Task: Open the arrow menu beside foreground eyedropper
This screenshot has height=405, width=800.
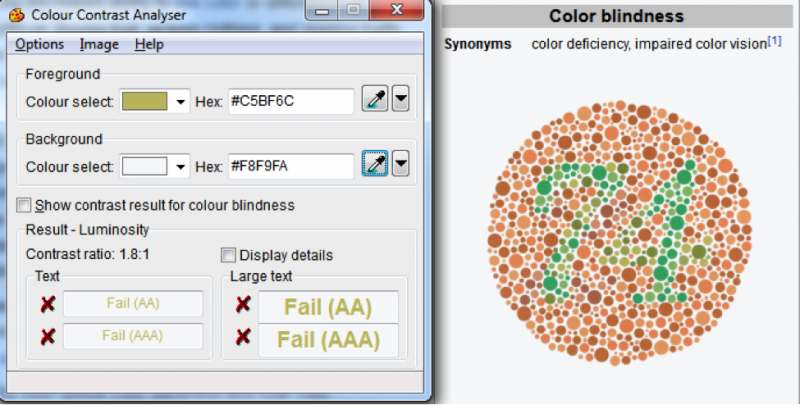Action: (x=401, y=101)
